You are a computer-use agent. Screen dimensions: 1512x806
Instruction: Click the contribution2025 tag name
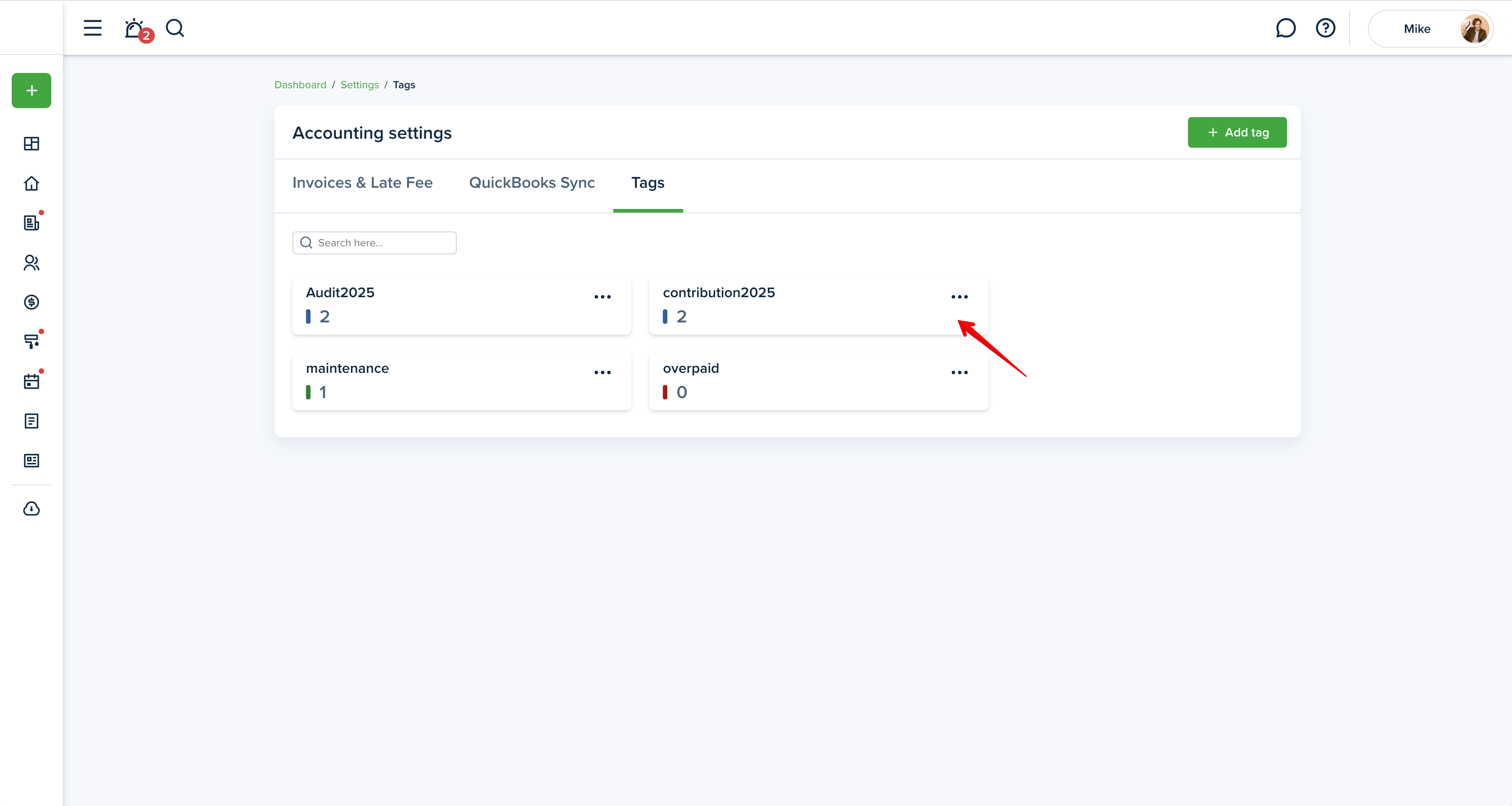pyautogui.click(x=719, y=293)
